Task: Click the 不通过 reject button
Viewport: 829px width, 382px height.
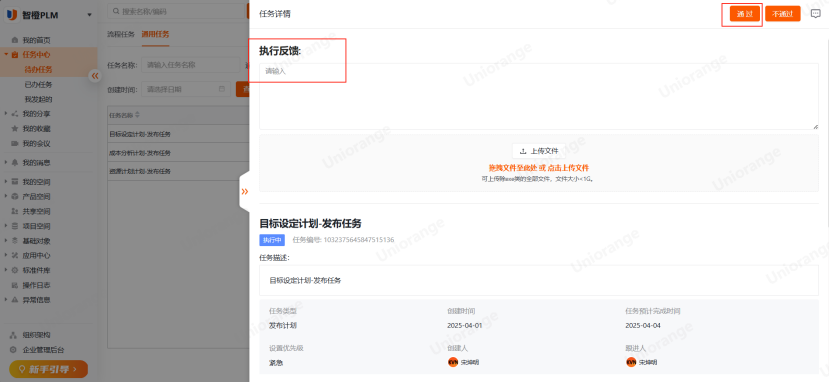Action: pyautogui.click(x=782, y=14)
